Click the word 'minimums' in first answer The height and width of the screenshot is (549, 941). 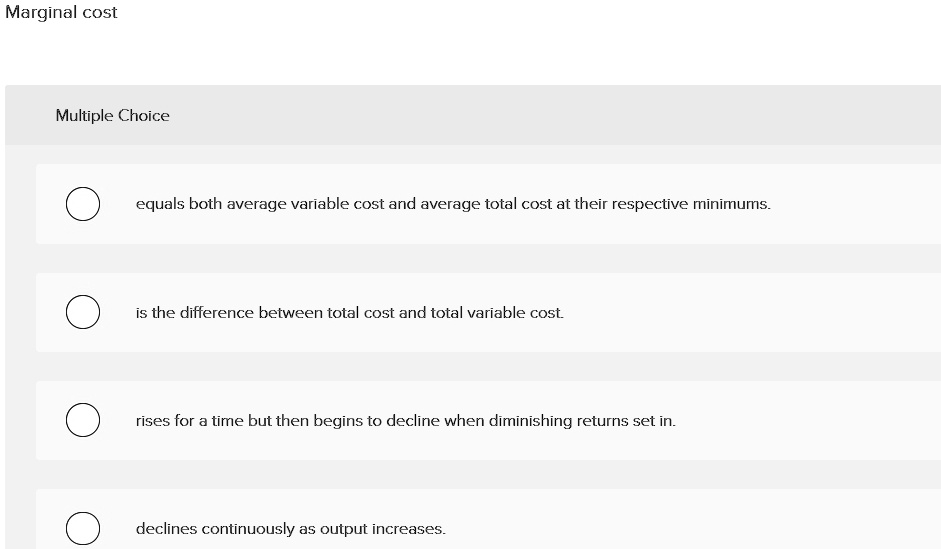(x=732, y=204)
